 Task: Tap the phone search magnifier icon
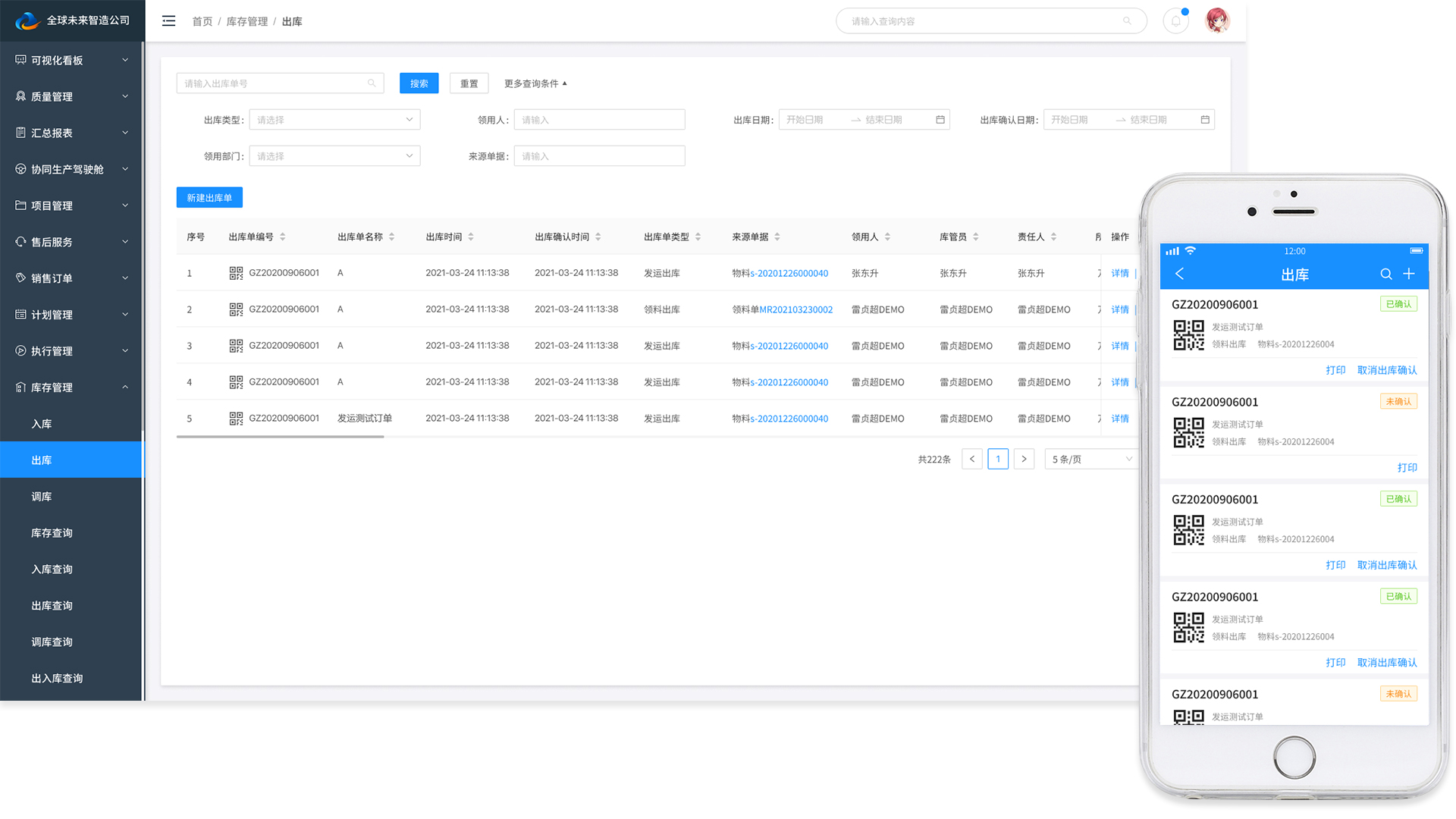(1385, 275)
